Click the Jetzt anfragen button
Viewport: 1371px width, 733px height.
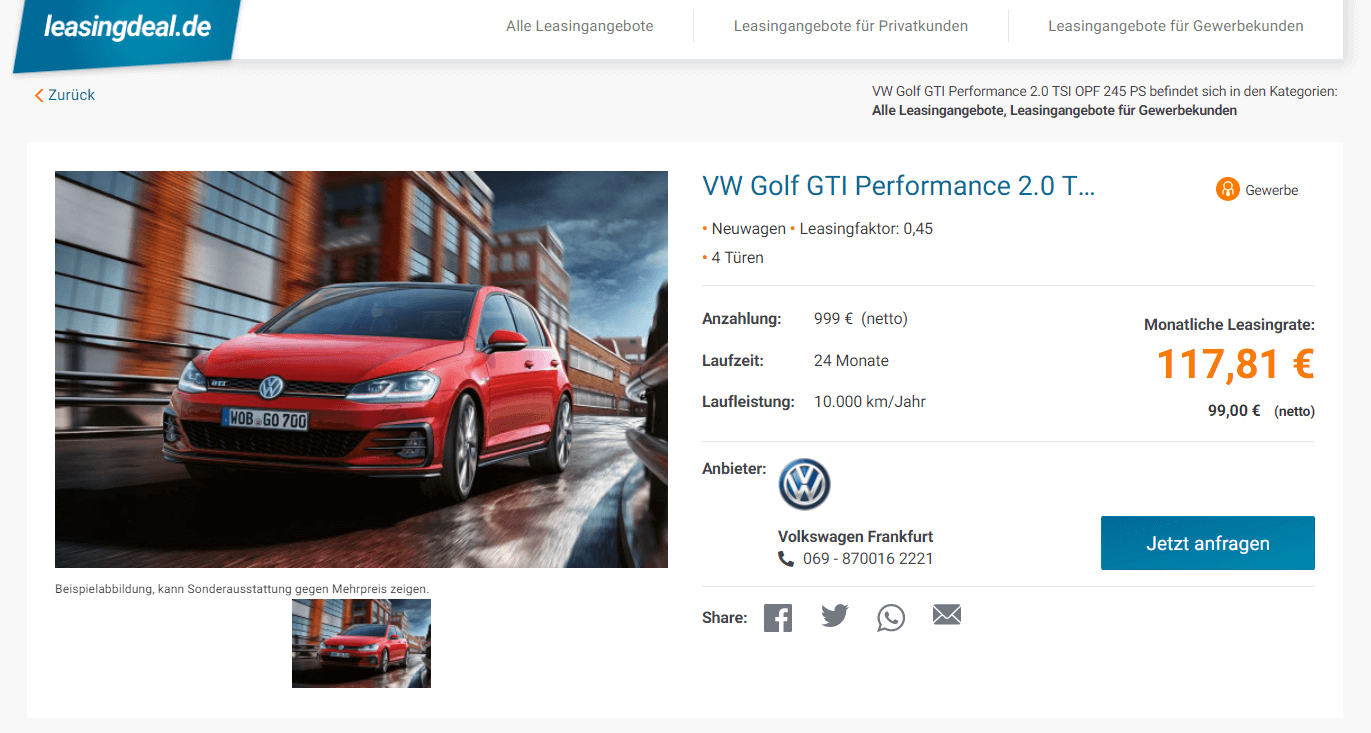(x=1208, y=543)
